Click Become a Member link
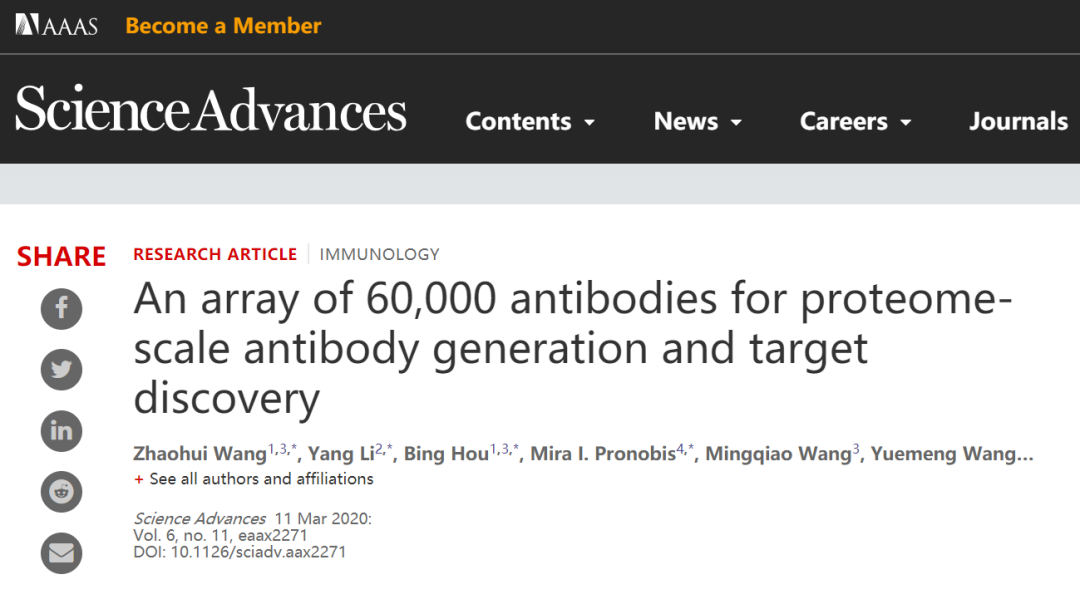 pyautogui.click(x=223, y=26)
